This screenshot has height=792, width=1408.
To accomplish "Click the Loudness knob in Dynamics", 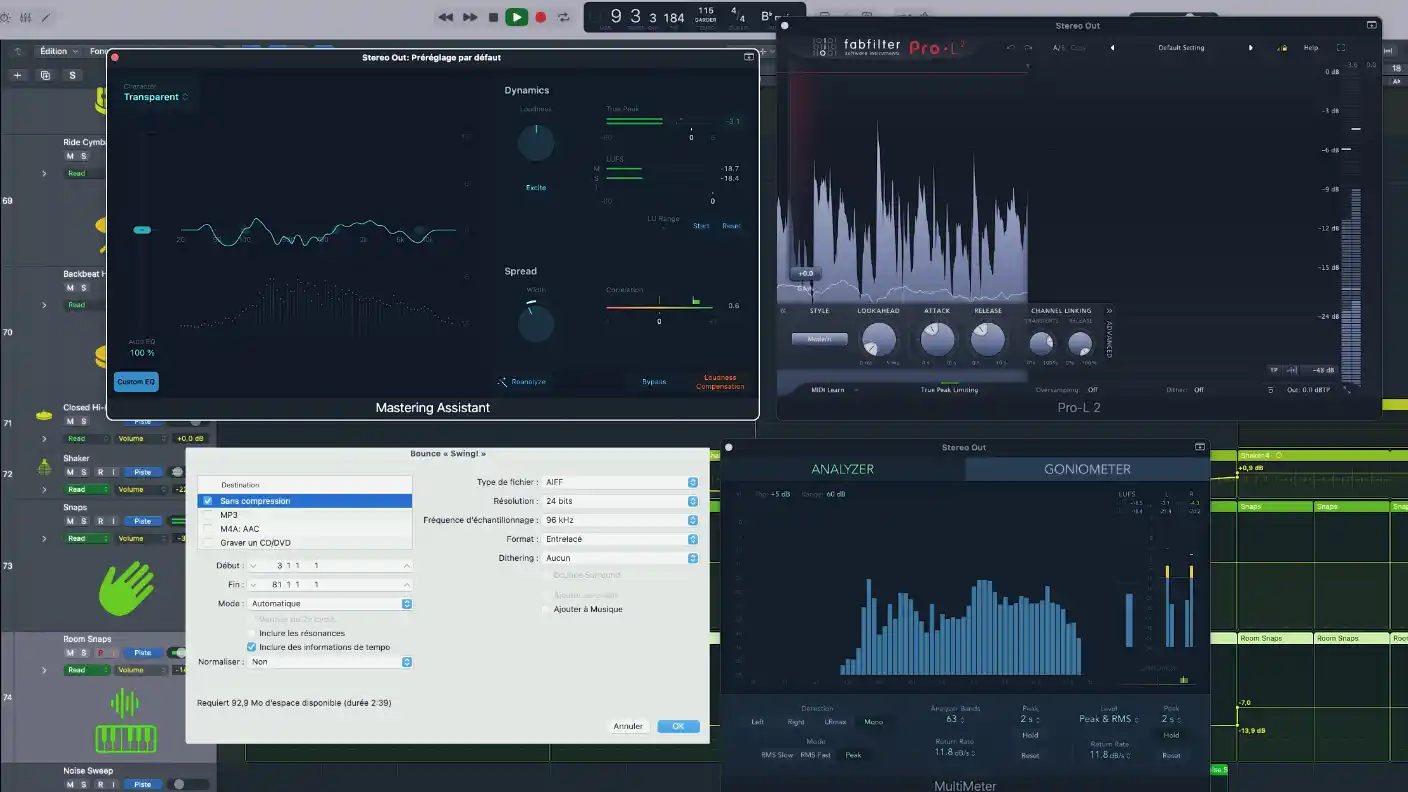I will click(x=536, y=144).
